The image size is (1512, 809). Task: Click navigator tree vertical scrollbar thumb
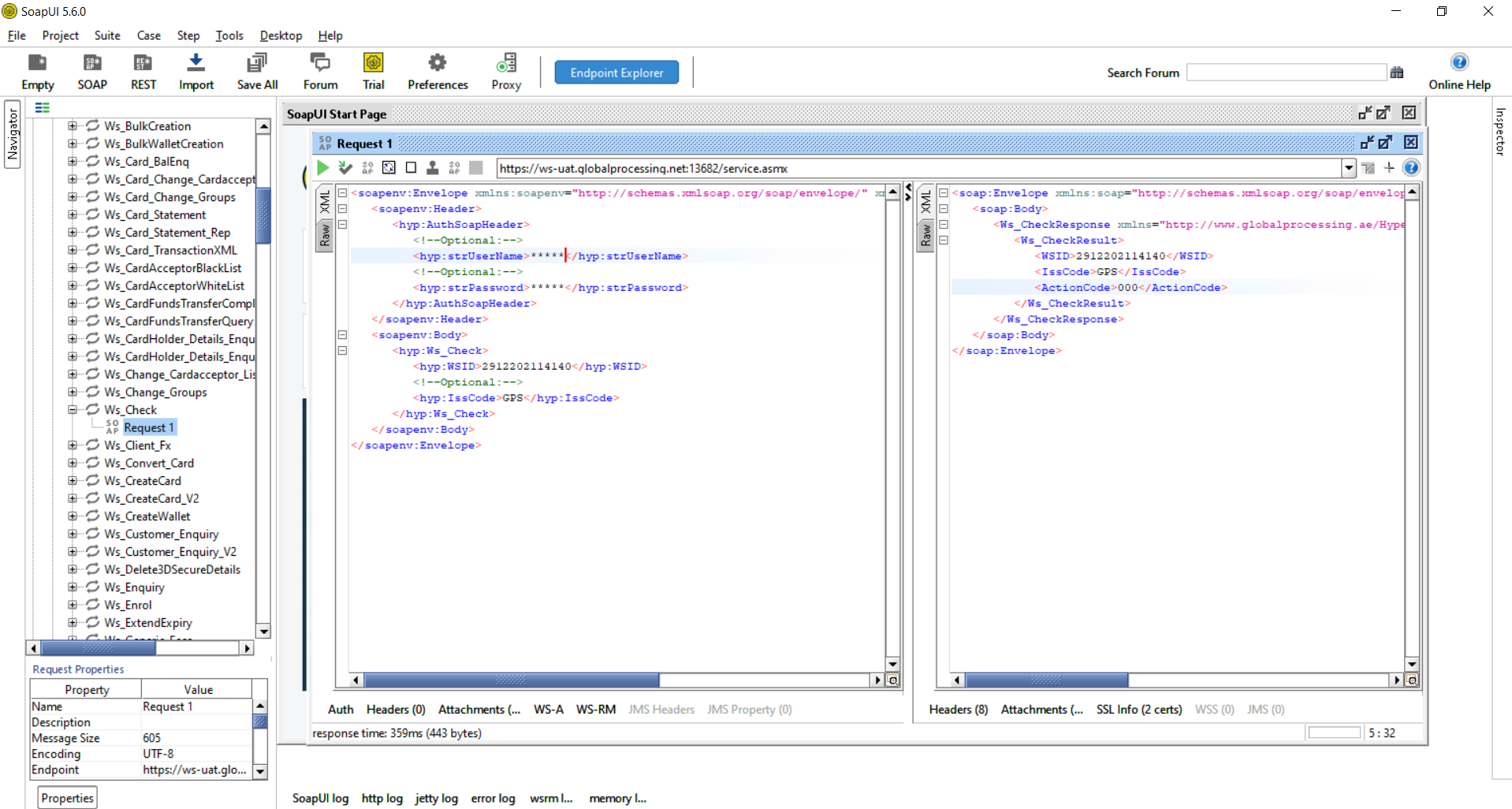coord(263,215)
